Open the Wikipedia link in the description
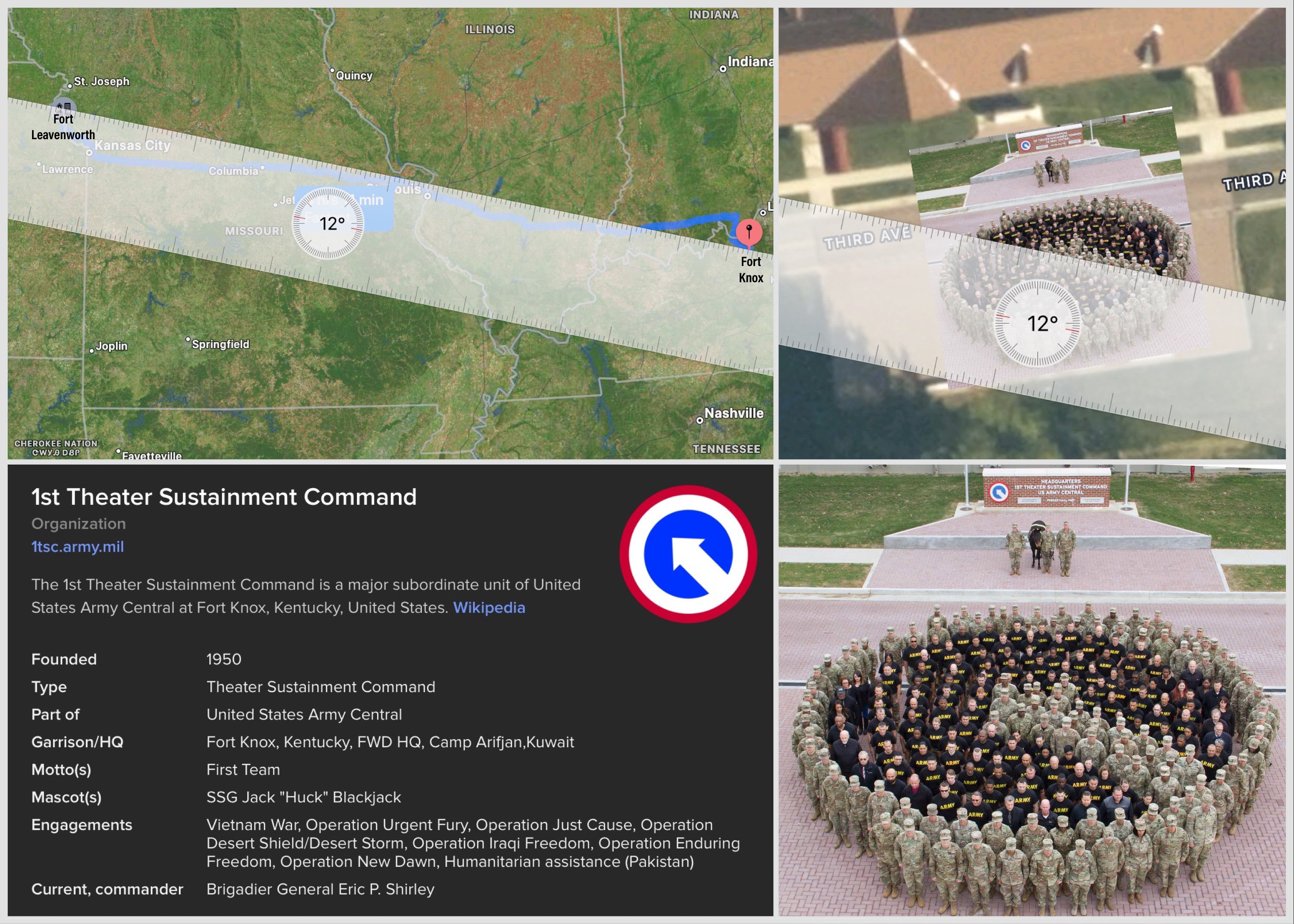Viewport: 1294px width, 924px height. click(489, 608)
